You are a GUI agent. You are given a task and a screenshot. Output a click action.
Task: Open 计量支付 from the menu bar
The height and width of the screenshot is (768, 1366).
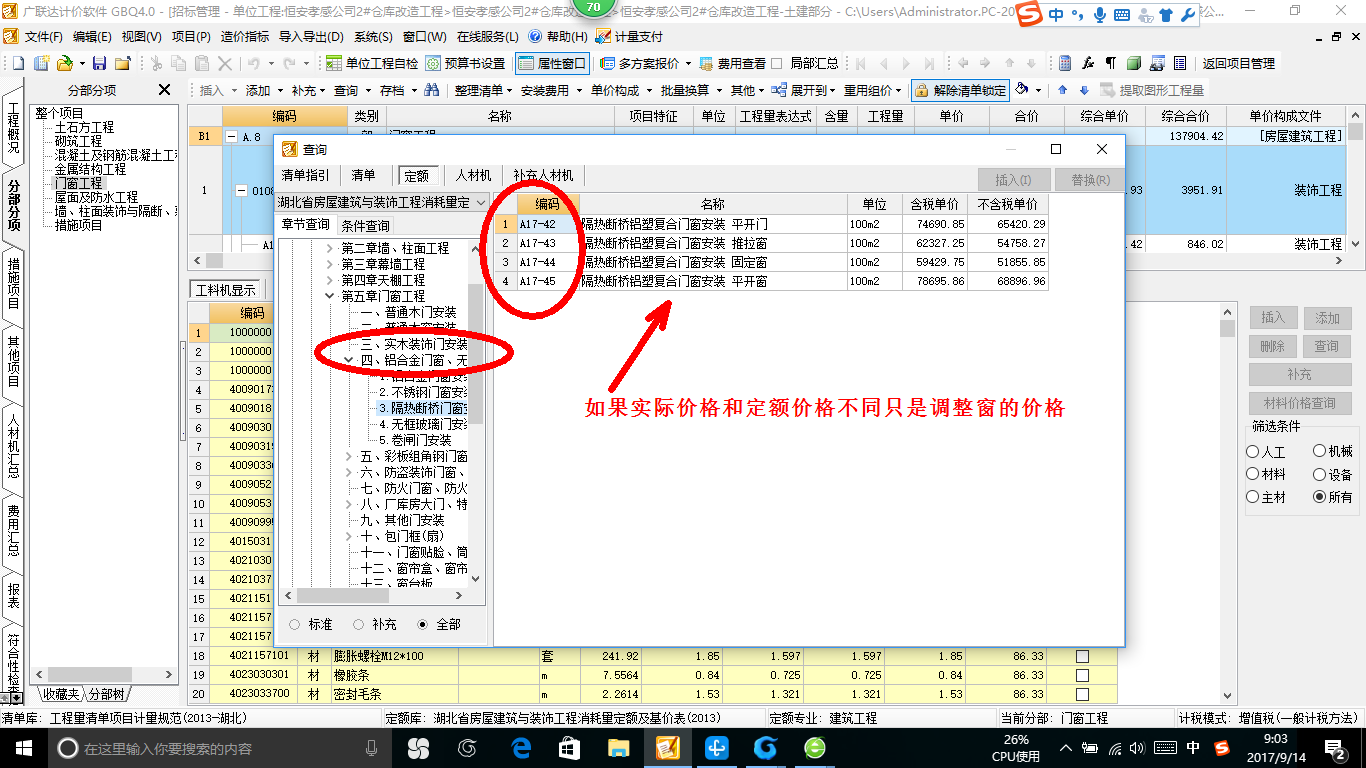click(x=629, y=36)
